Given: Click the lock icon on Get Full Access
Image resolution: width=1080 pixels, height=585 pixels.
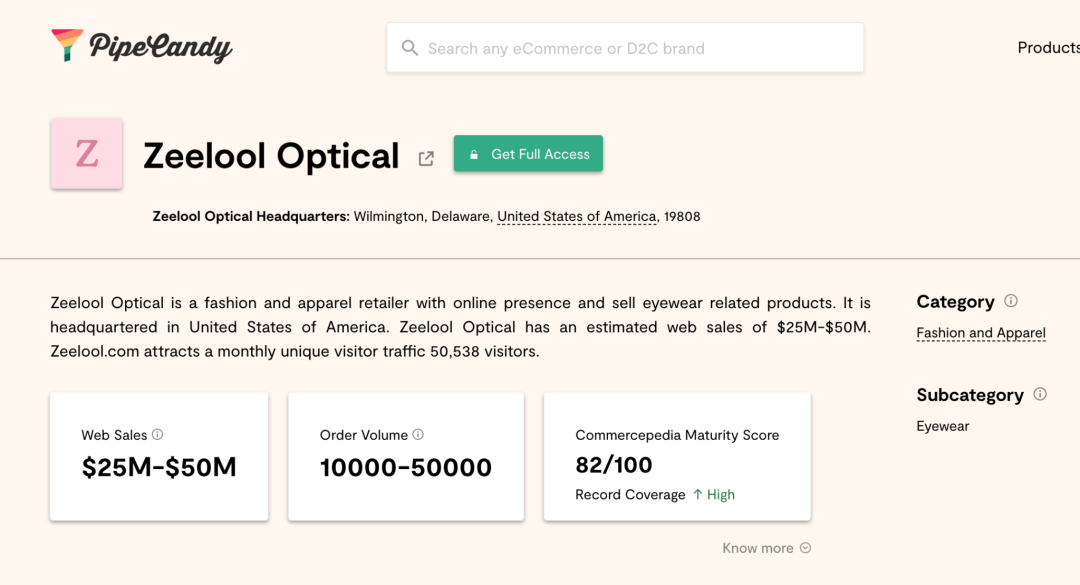Looking at the screenshot, I should 474,154.
